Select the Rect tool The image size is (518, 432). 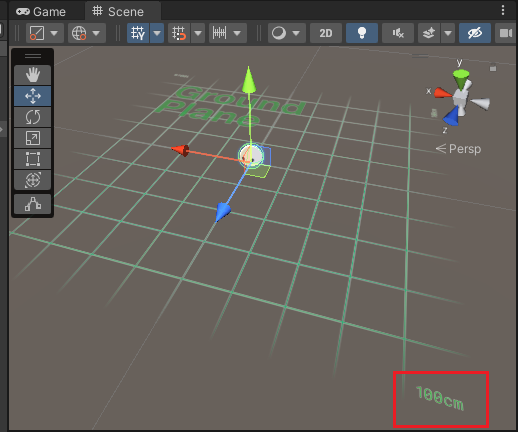[33, 159]
